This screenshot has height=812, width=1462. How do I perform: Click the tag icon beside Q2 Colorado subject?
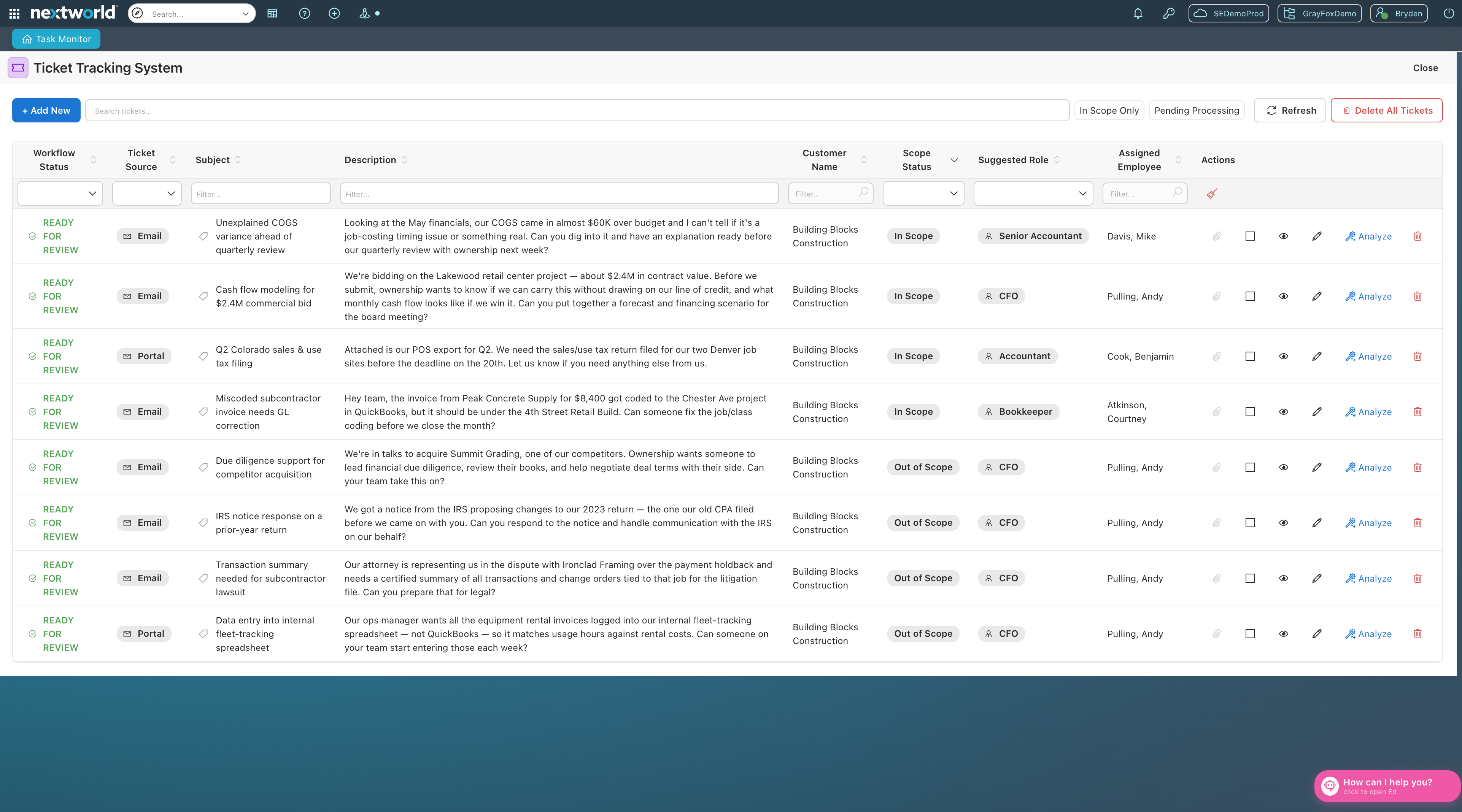203,356
